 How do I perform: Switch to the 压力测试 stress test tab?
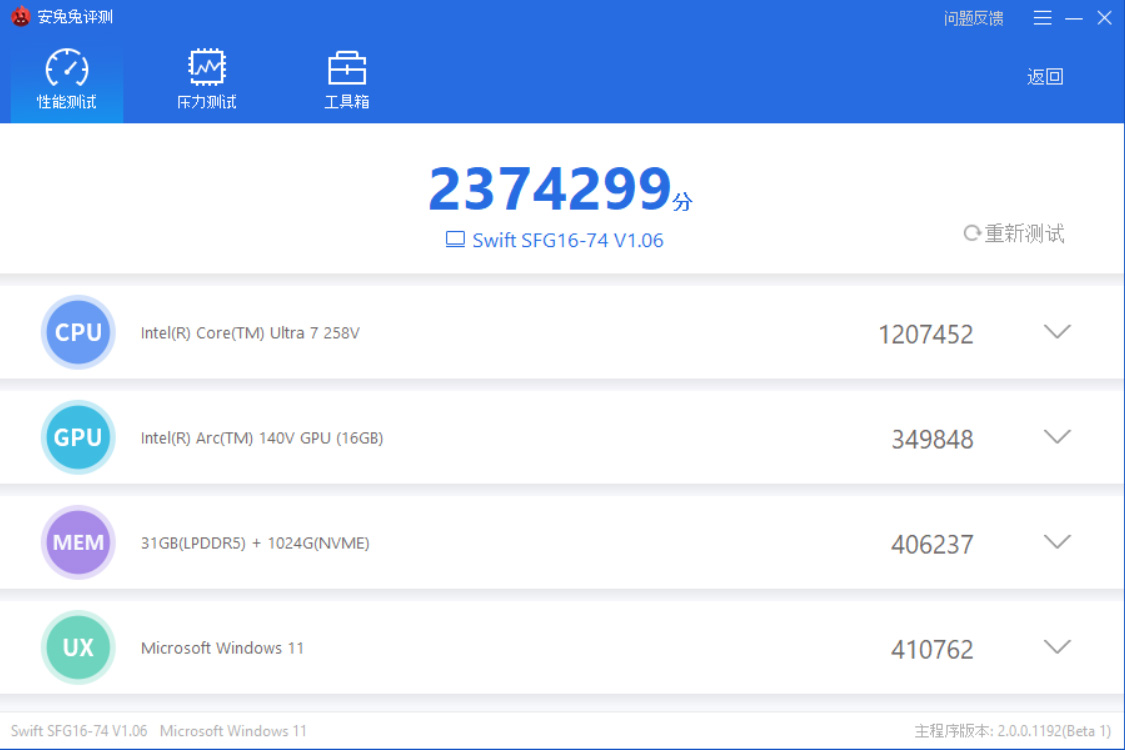tap(207, 80)
